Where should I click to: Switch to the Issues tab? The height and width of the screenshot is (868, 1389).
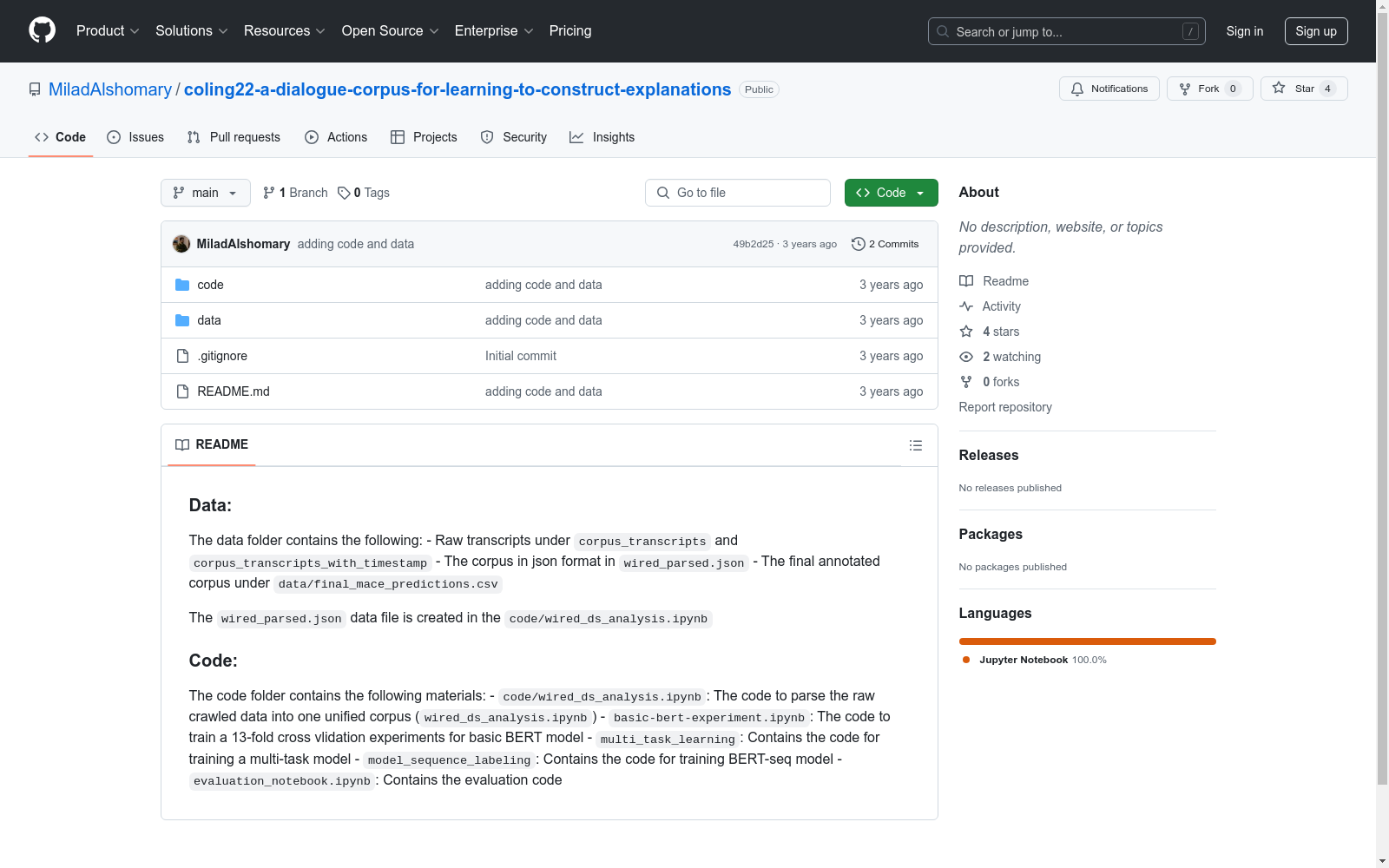(x=135, y=137)
